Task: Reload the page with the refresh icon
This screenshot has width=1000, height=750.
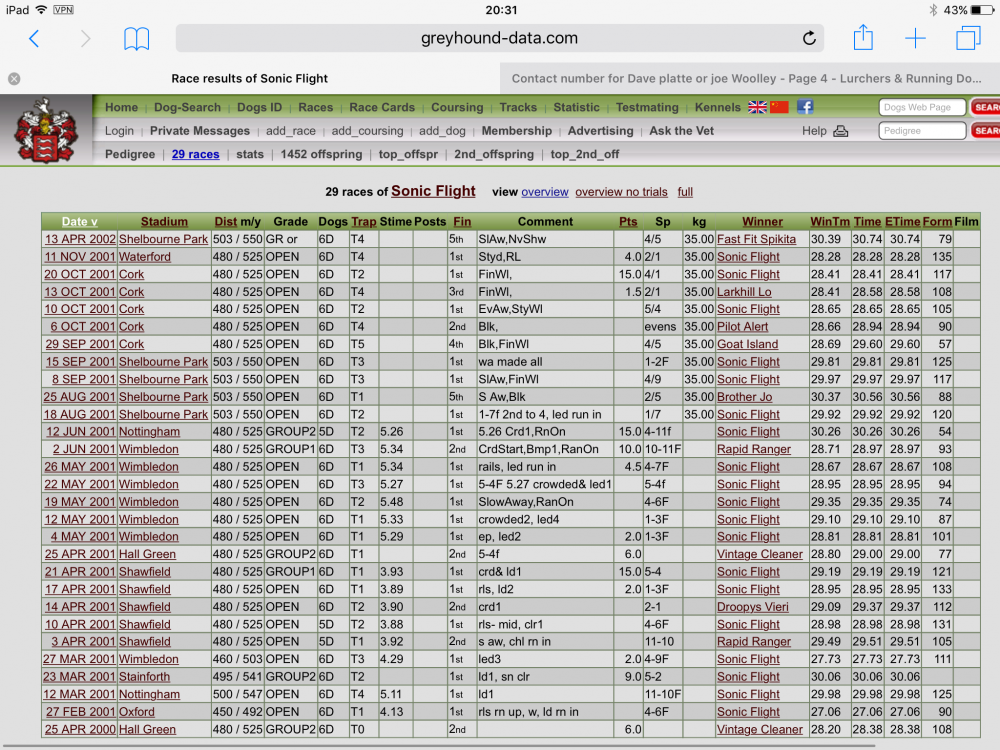Action: point(809,39)
